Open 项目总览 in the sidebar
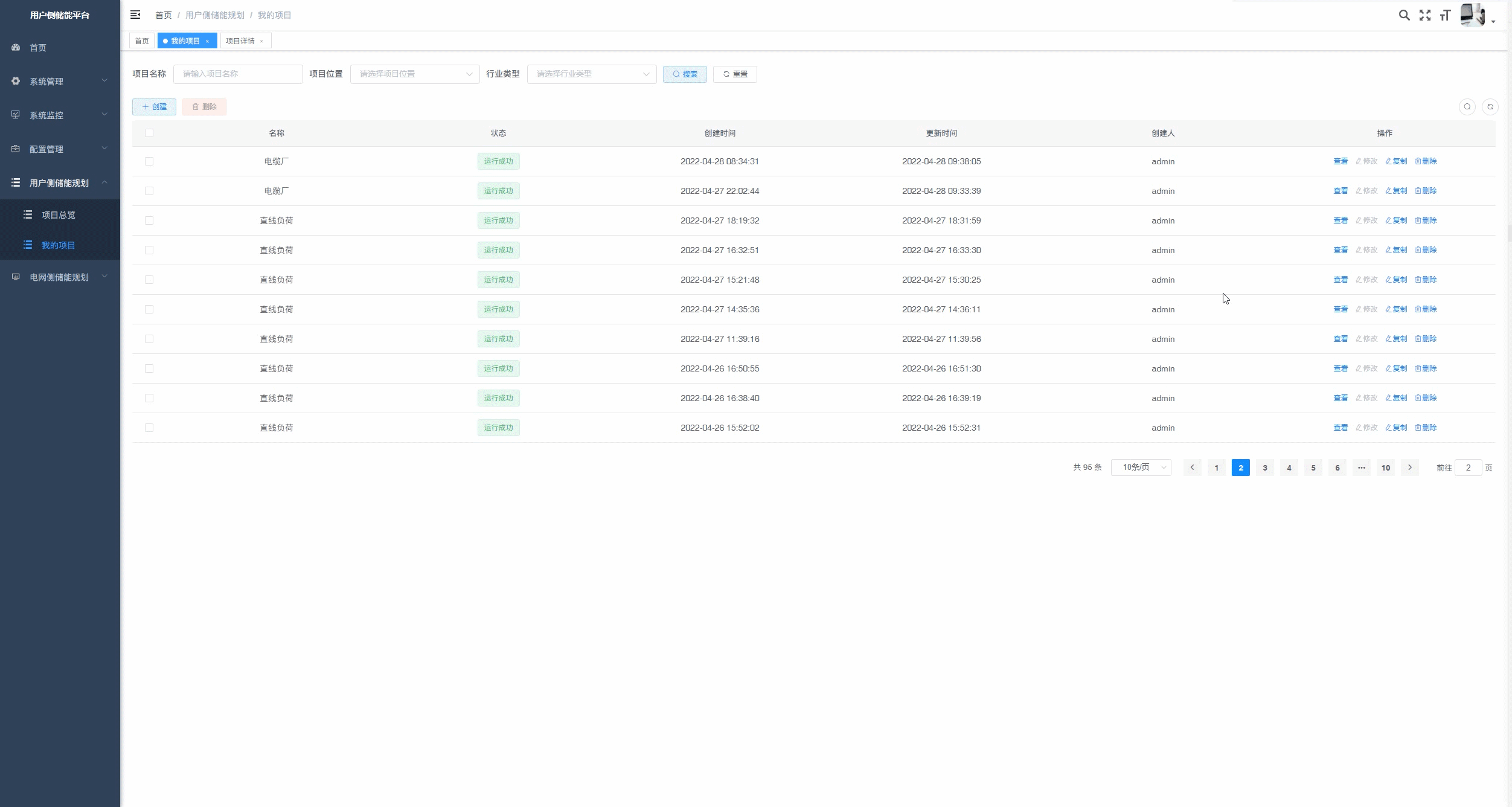 (x=58, y=215)
